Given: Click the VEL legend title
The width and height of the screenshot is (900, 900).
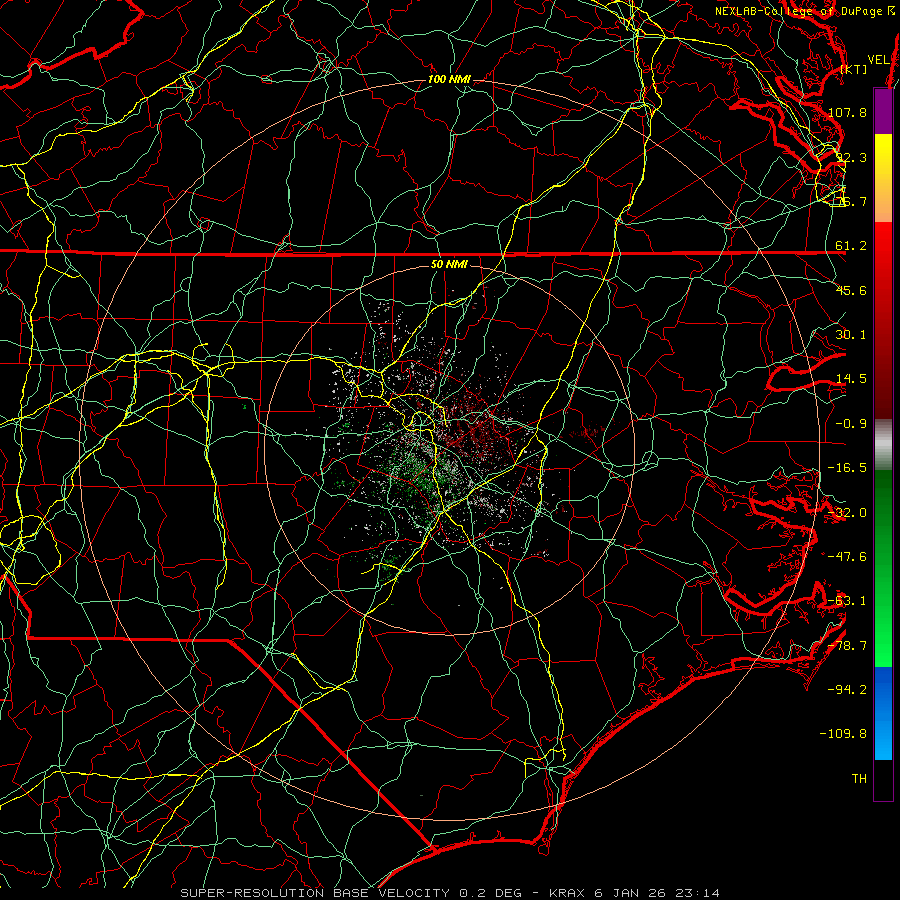Looking at the screenshot, I should click(878, 60).
